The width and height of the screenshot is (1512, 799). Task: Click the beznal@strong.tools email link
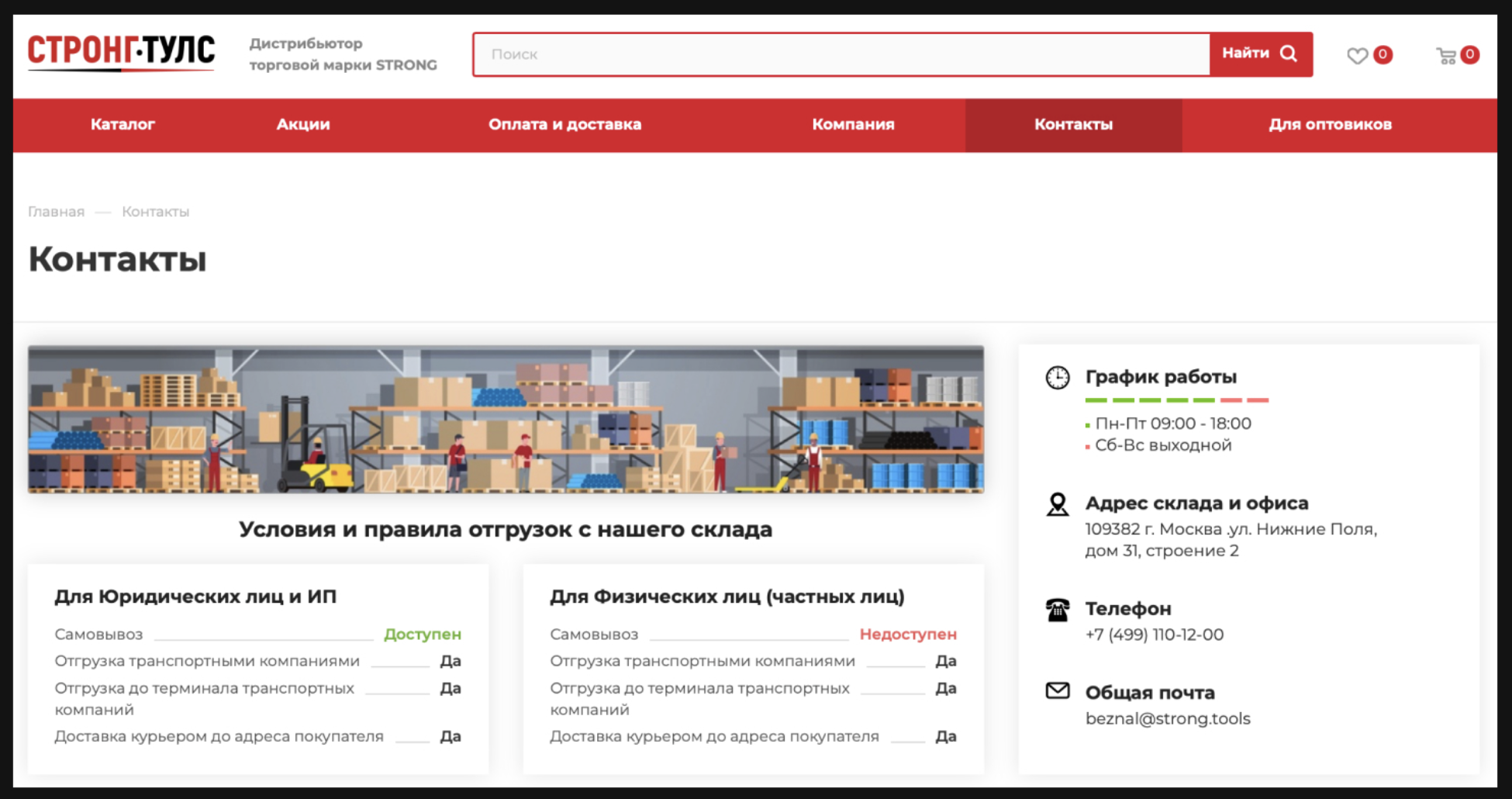1167,718
